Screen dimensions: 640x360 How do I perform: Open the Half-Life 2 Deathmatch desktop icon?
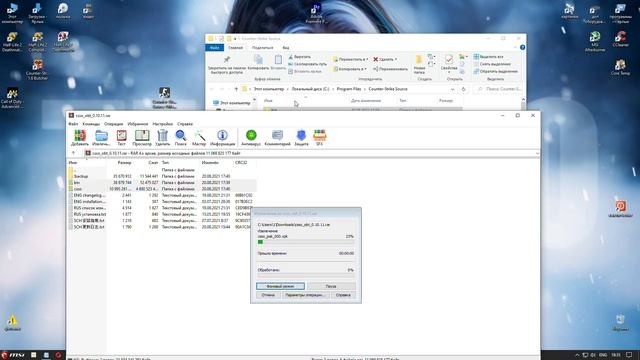[12, 42]
